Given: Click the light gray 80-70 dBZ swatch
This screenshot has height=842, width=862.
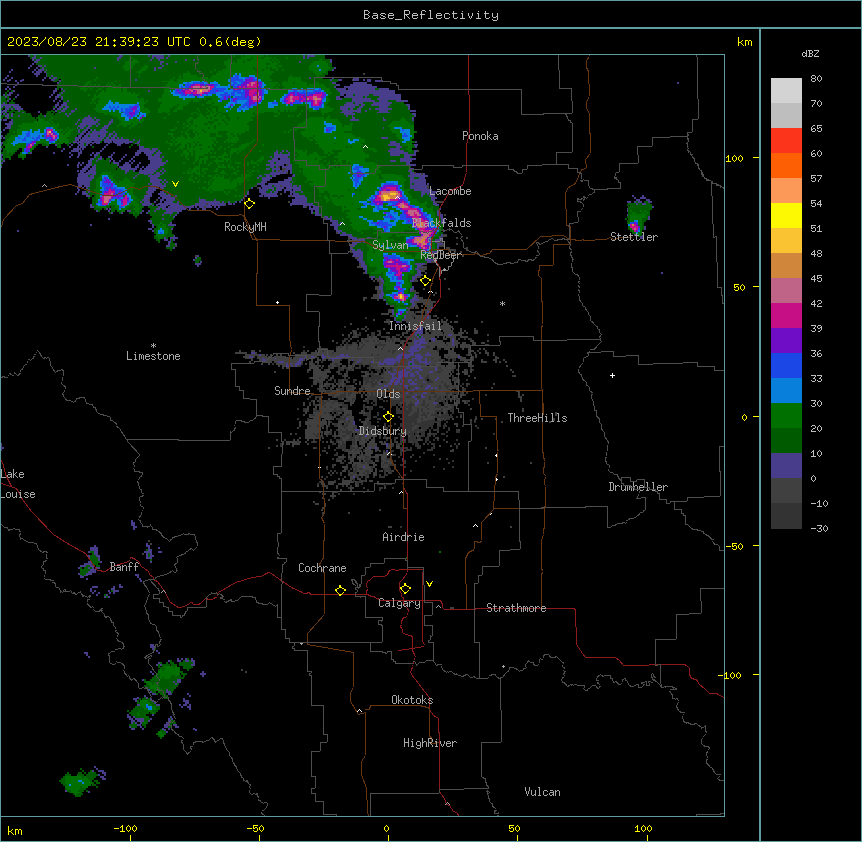Looking at the screenshot, I should click(x=786, y=91).
